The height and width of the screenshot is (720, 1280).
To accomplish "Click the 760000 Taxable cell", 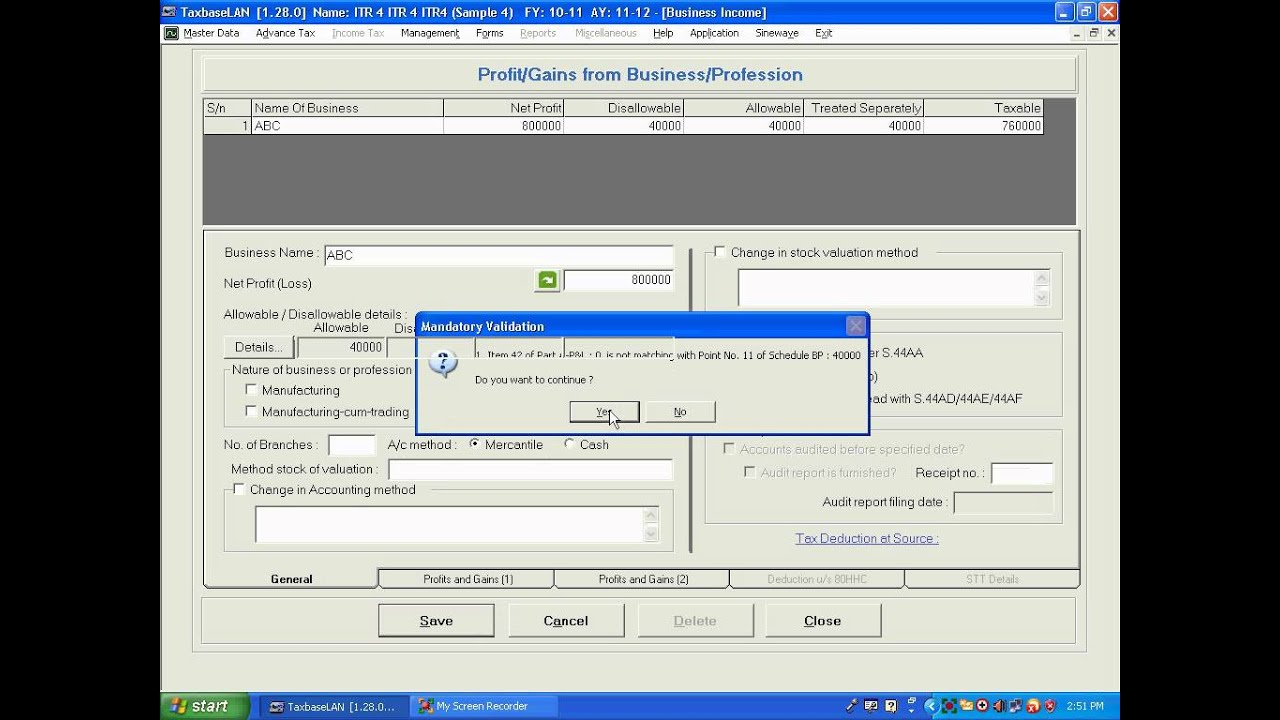I will click(983, 126).
